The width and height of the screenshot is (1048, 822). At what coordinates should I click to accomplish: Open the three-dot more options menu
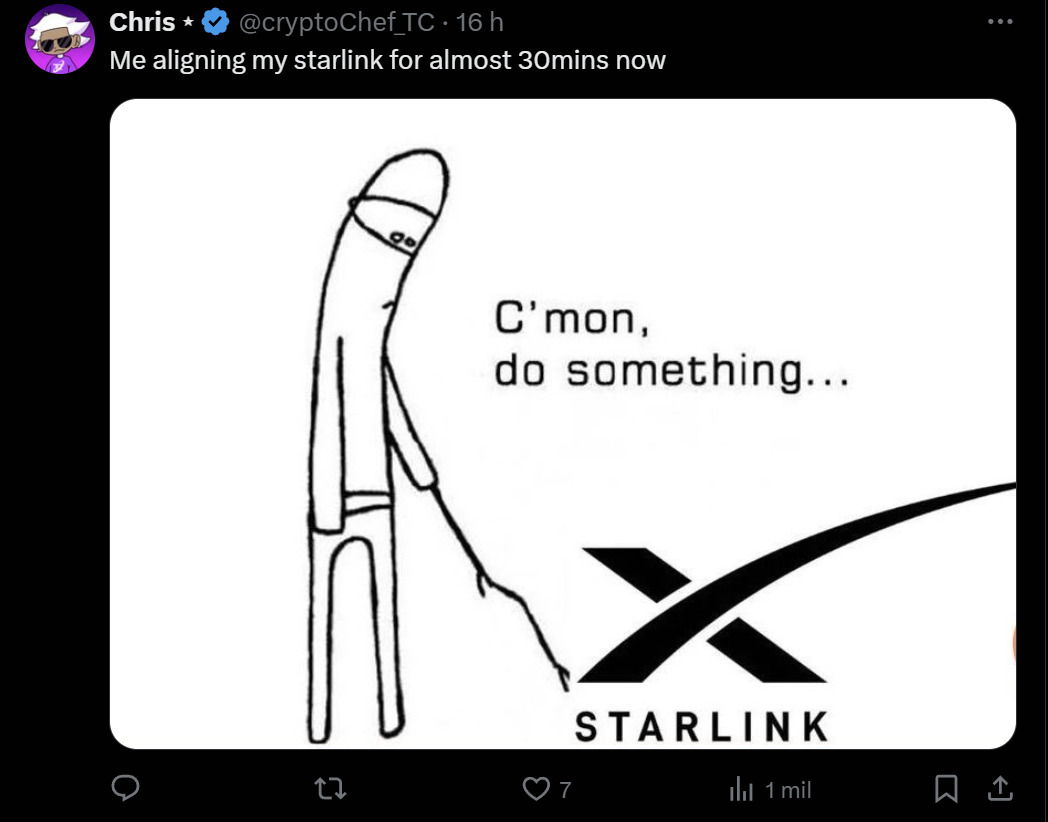[1000, 22]
